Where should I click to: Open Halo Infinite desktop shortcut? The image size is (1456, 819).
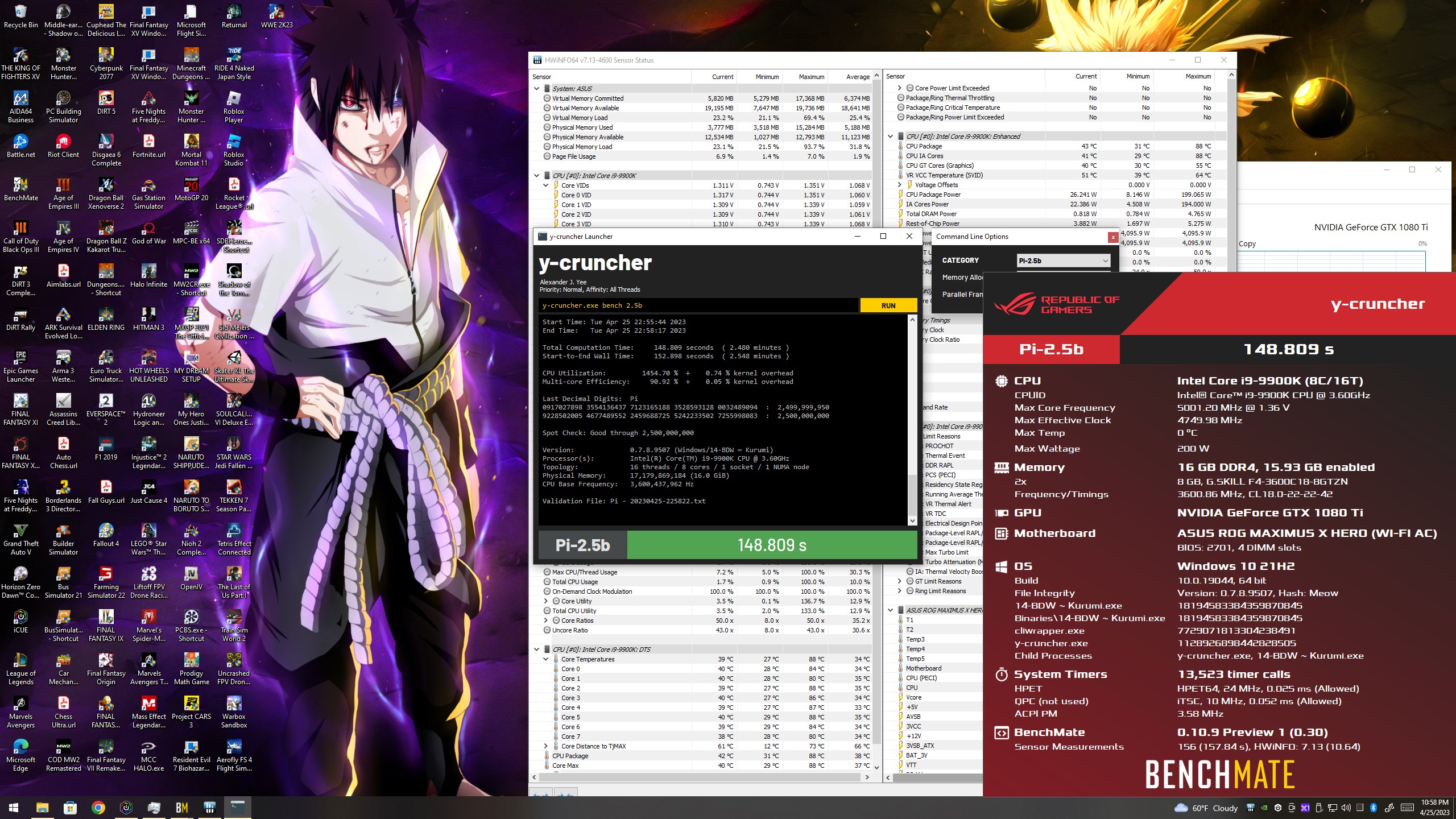(148, 276)
